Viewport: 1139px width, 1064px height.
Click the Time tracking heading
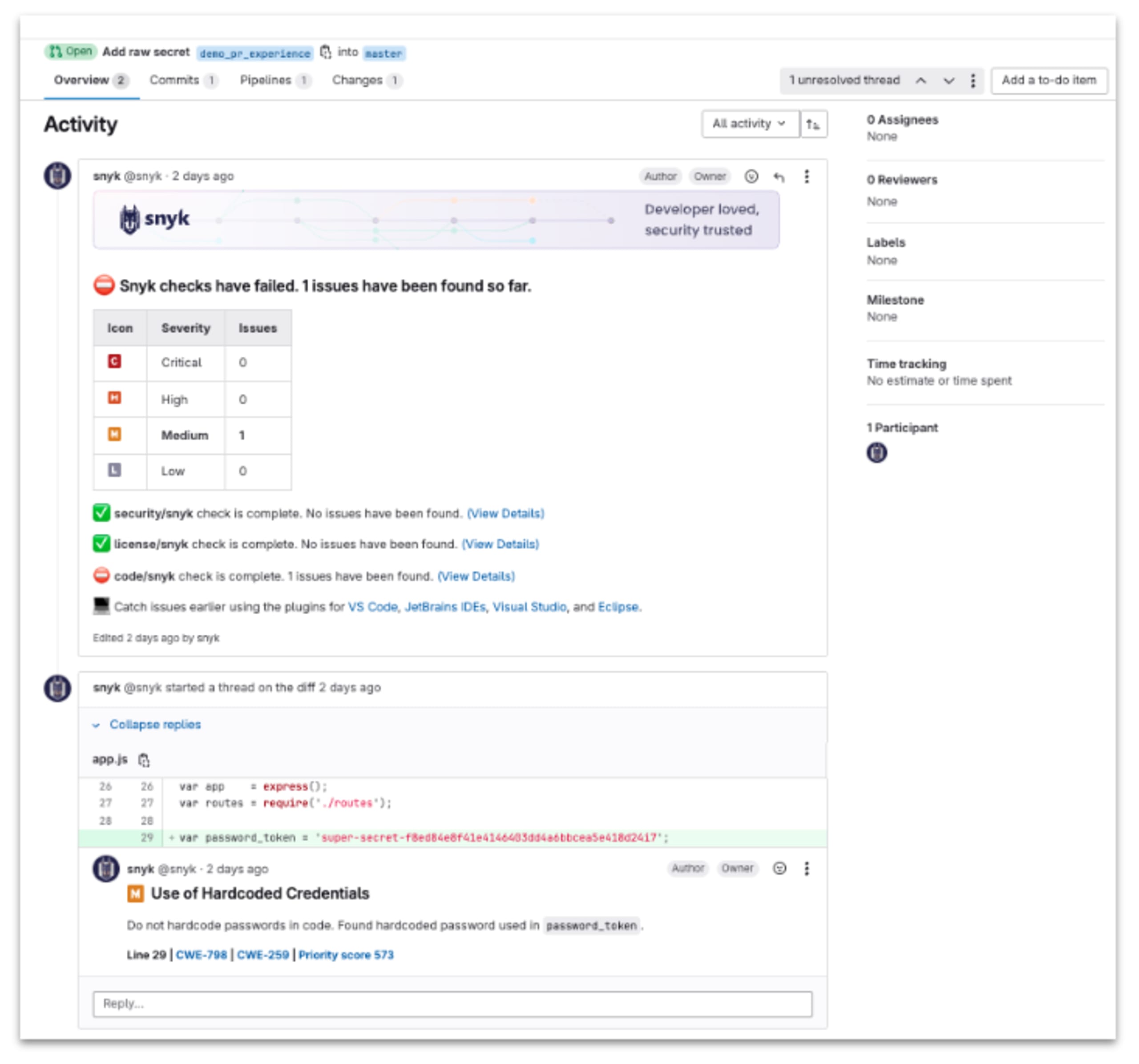[906, 364]
